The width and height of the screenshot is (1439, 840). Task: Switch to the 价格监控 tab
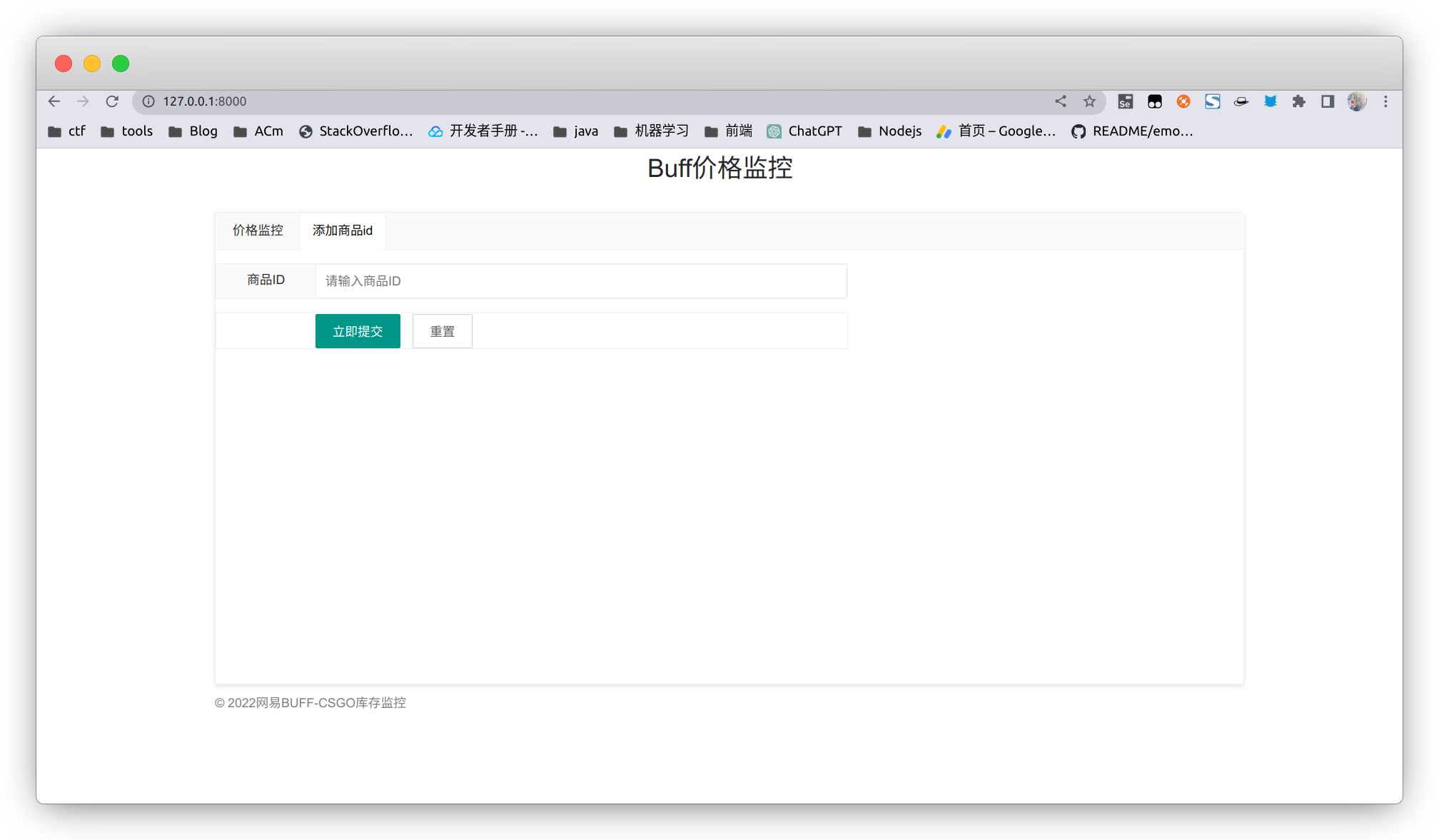pyautogui.click(x=258, y=231)
